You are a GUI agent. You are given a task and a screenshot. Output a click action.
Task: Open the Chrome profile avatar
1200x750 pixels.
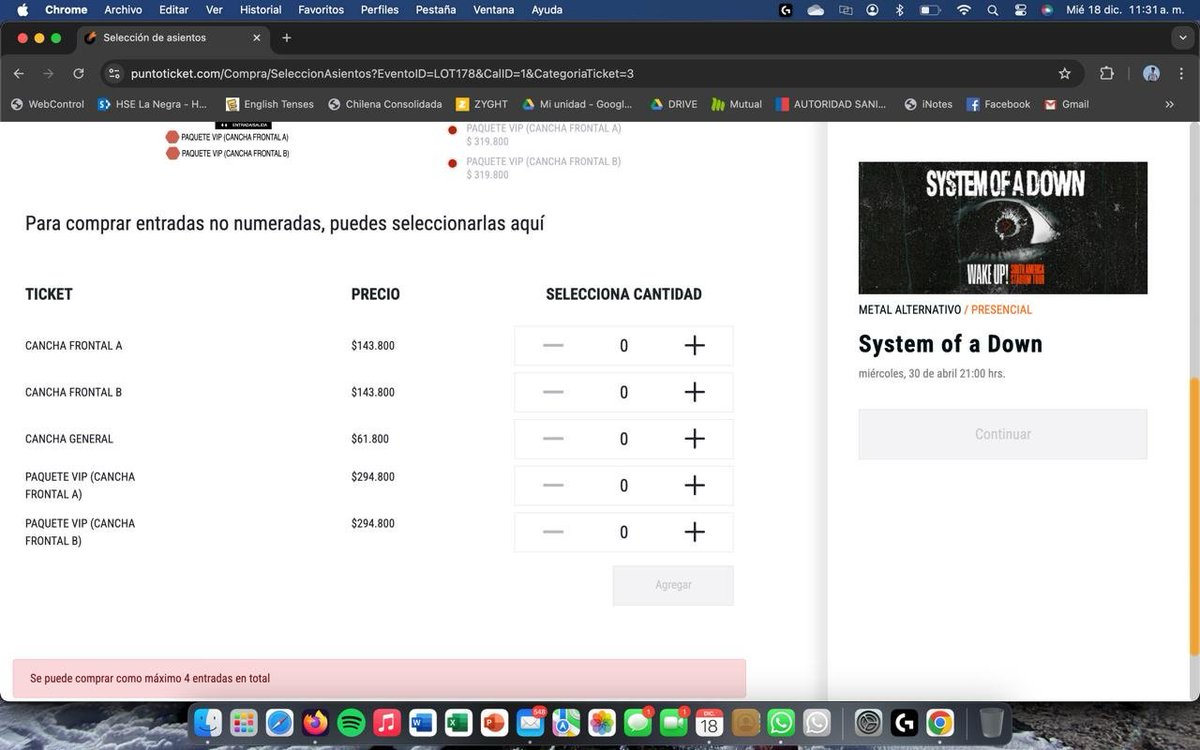click(x=1151, y=73)
